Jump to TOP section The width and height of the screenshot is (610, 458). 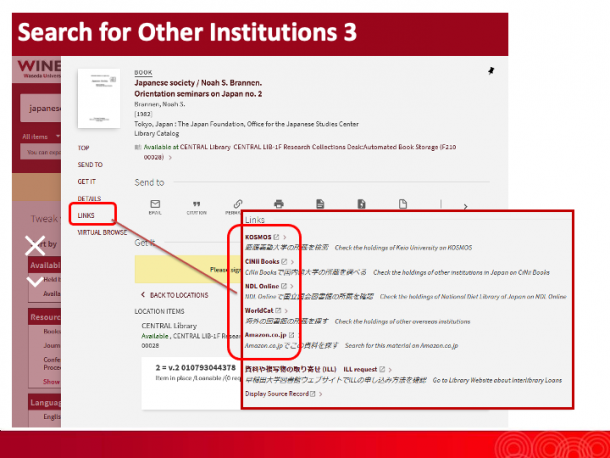coord(83,148)
